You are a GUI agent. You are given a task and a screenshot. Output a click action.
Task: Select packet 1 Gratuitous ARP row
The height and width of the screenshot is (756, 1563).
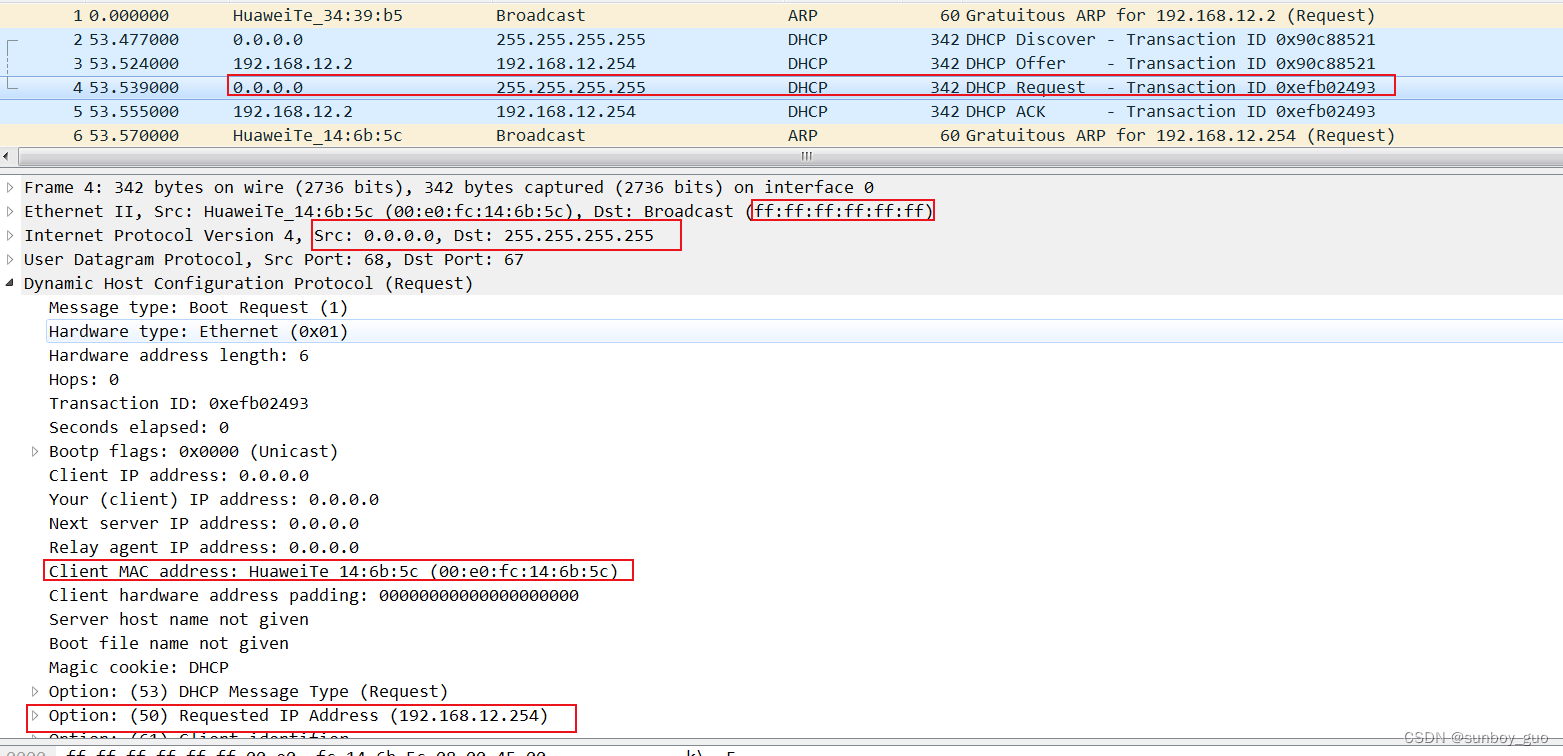[400, 15]
